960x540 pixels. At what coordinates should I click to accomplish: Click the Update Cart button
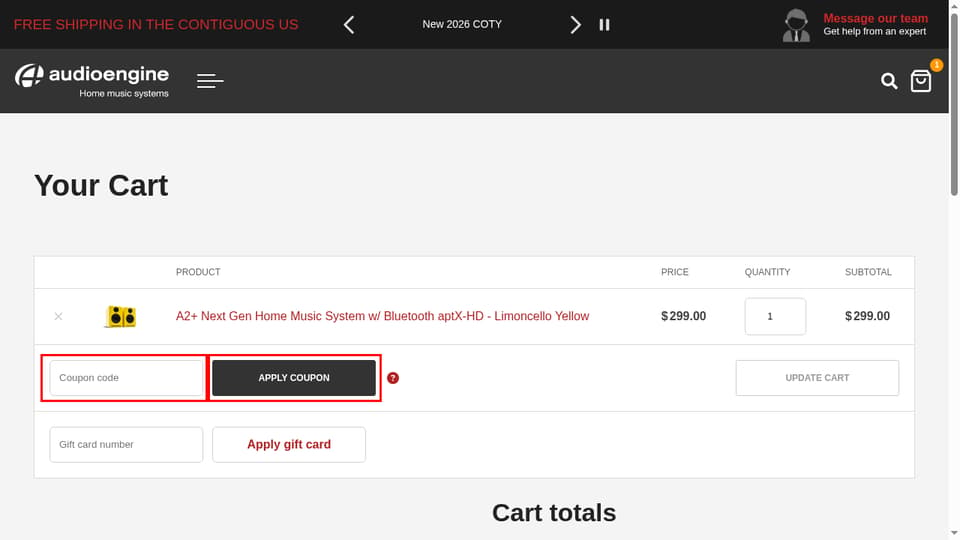(817, 378)
